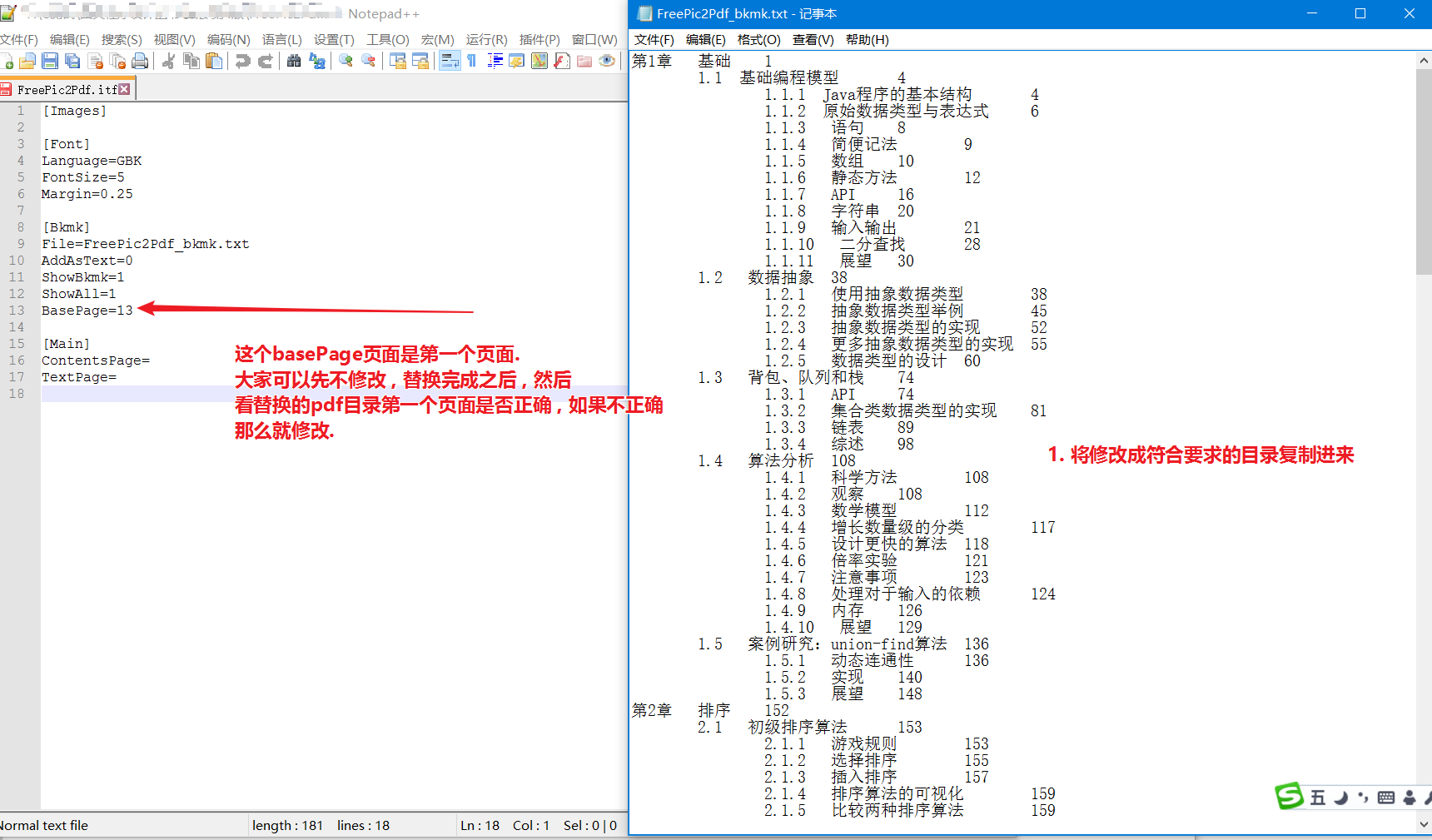The height and width of the screenshot is (840, 1432).
Task: Click the File=FreePic2Pdf_bkmk.txt line
Action: click(x=146, y=244)
